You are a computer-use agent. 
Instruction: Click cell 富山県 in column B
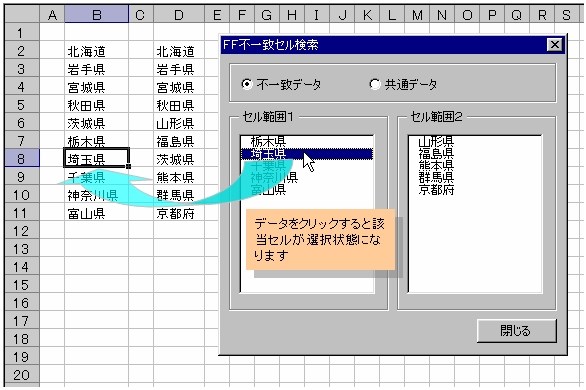pyautogui.click(x=96, y=213)
